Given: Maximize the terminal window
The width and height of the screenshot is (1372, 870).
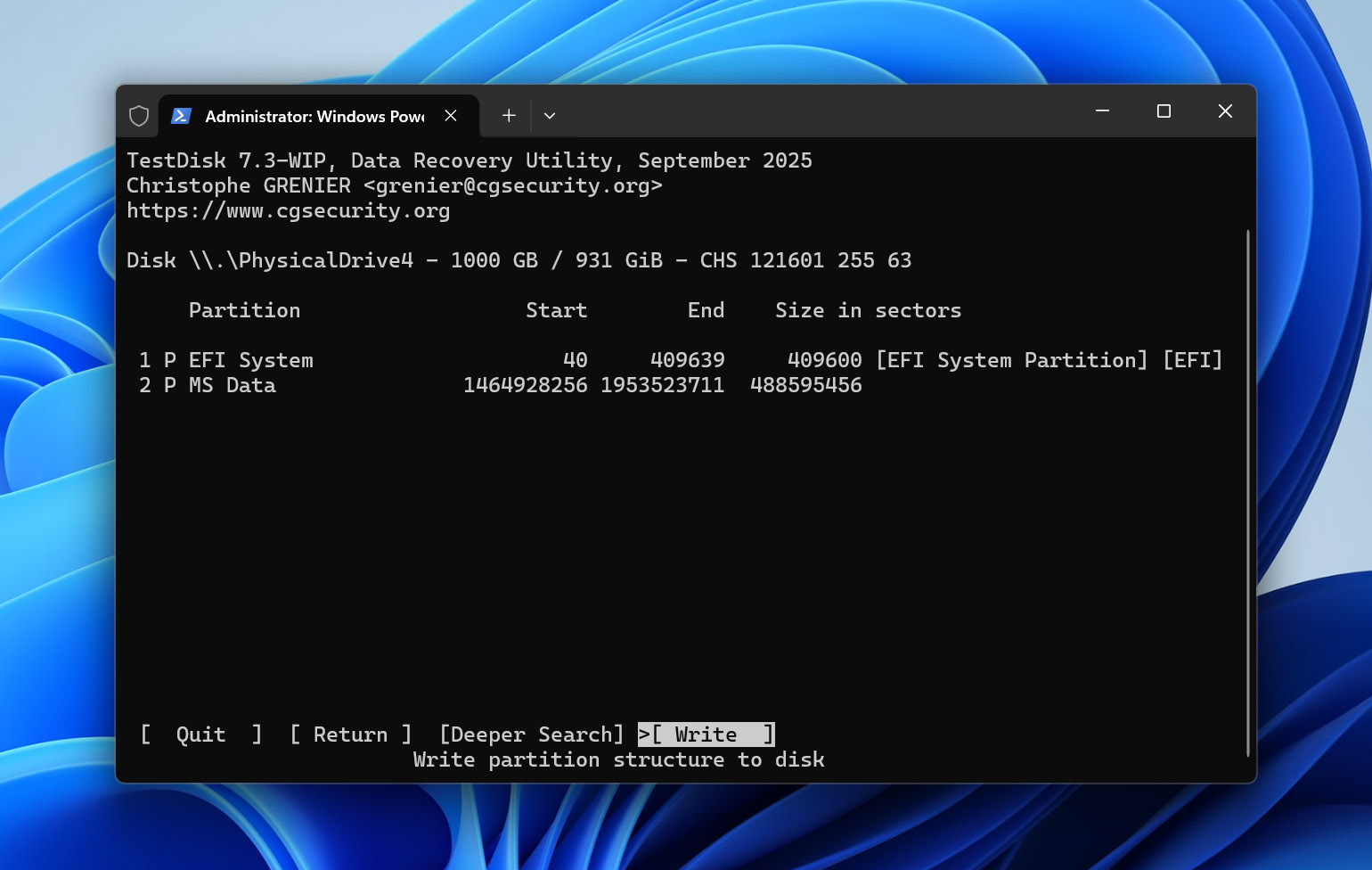Looking at the screenshot, I should [1164, 111].
